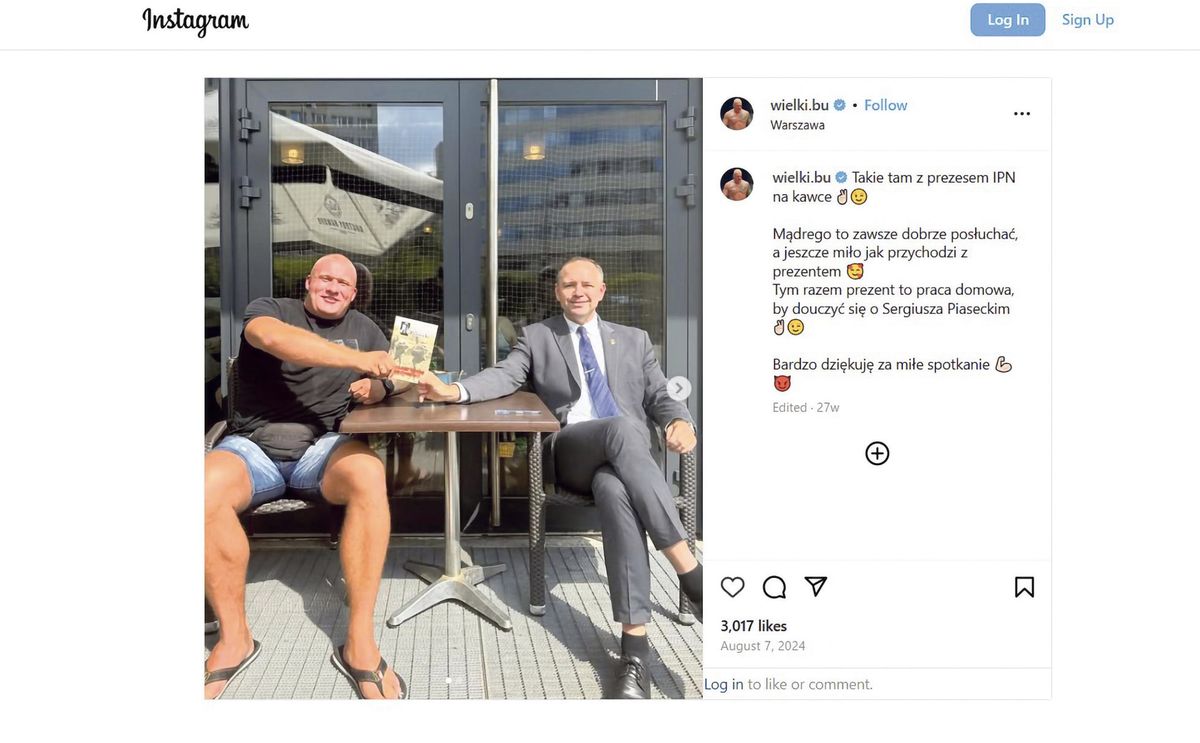Open the August 7, 2024 date link

[763, 646]
